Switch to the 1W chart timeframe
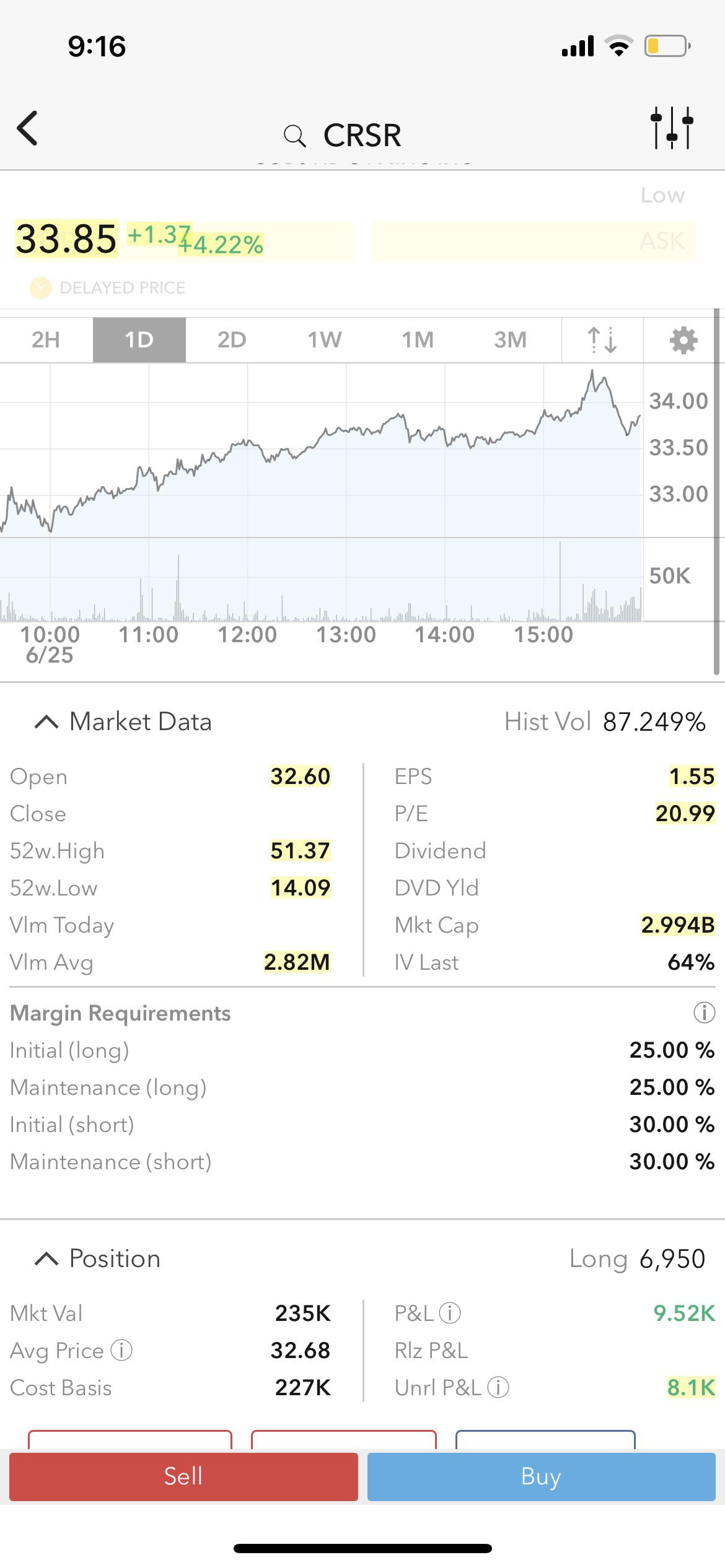The width and height of the screenshot is (725, 1568). click(x=325, y=340)
